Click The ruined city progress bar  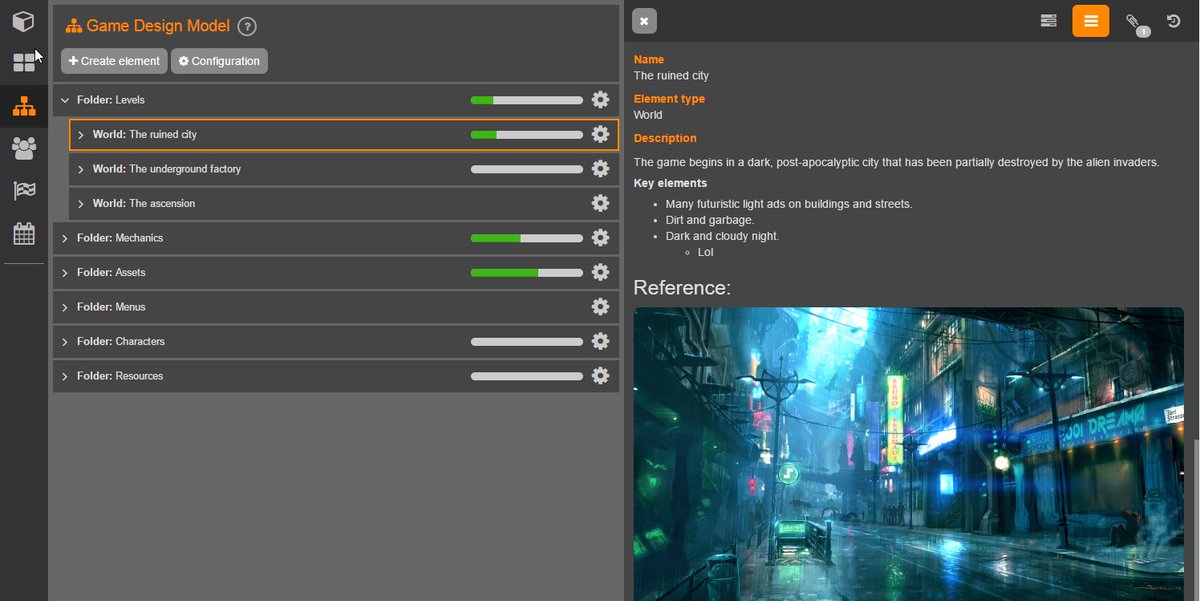pyautogui.click(x=525, y=133)
